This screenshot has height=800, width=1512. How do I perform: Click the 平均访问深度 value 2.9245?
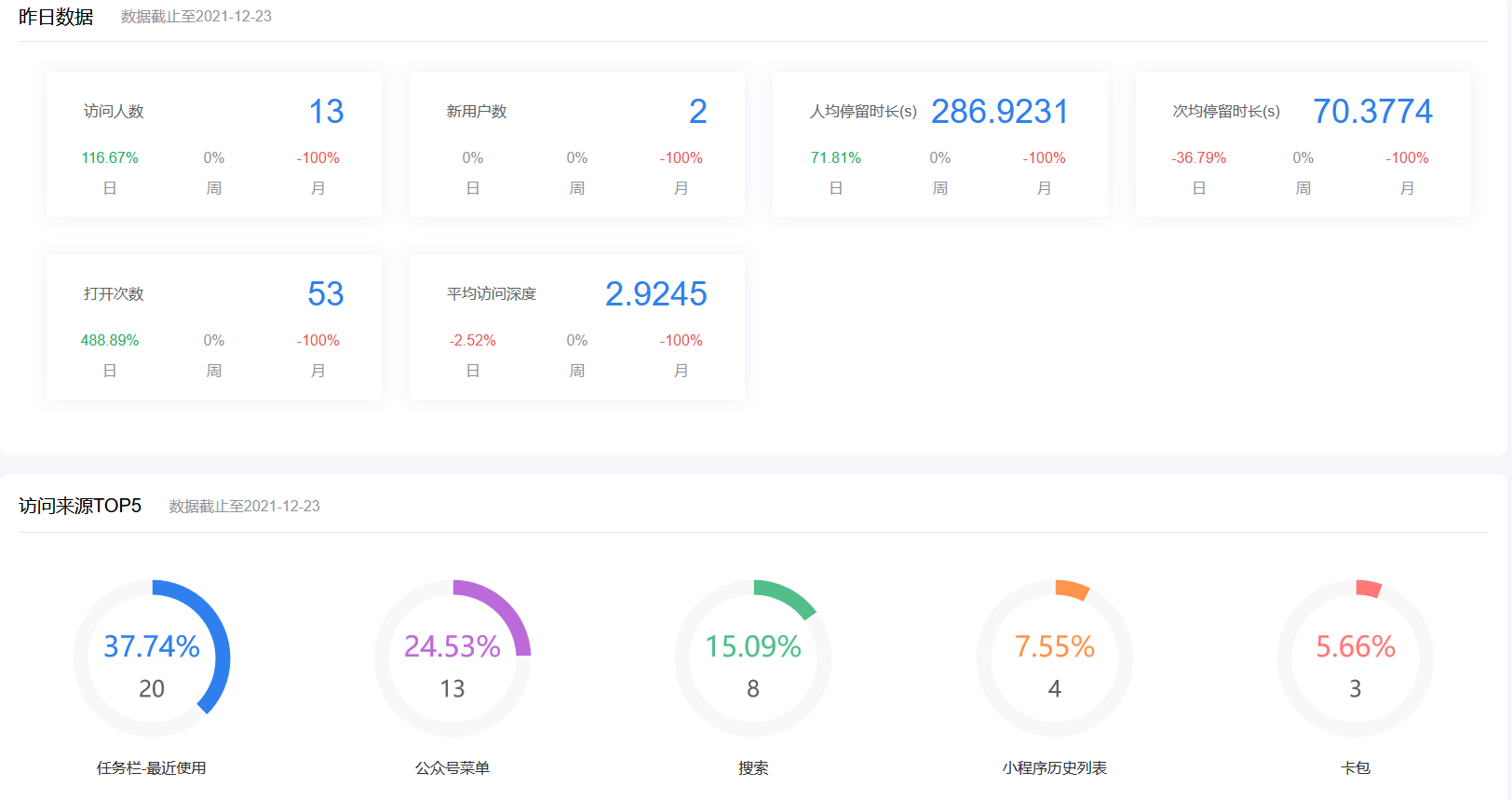pos(655,294)
